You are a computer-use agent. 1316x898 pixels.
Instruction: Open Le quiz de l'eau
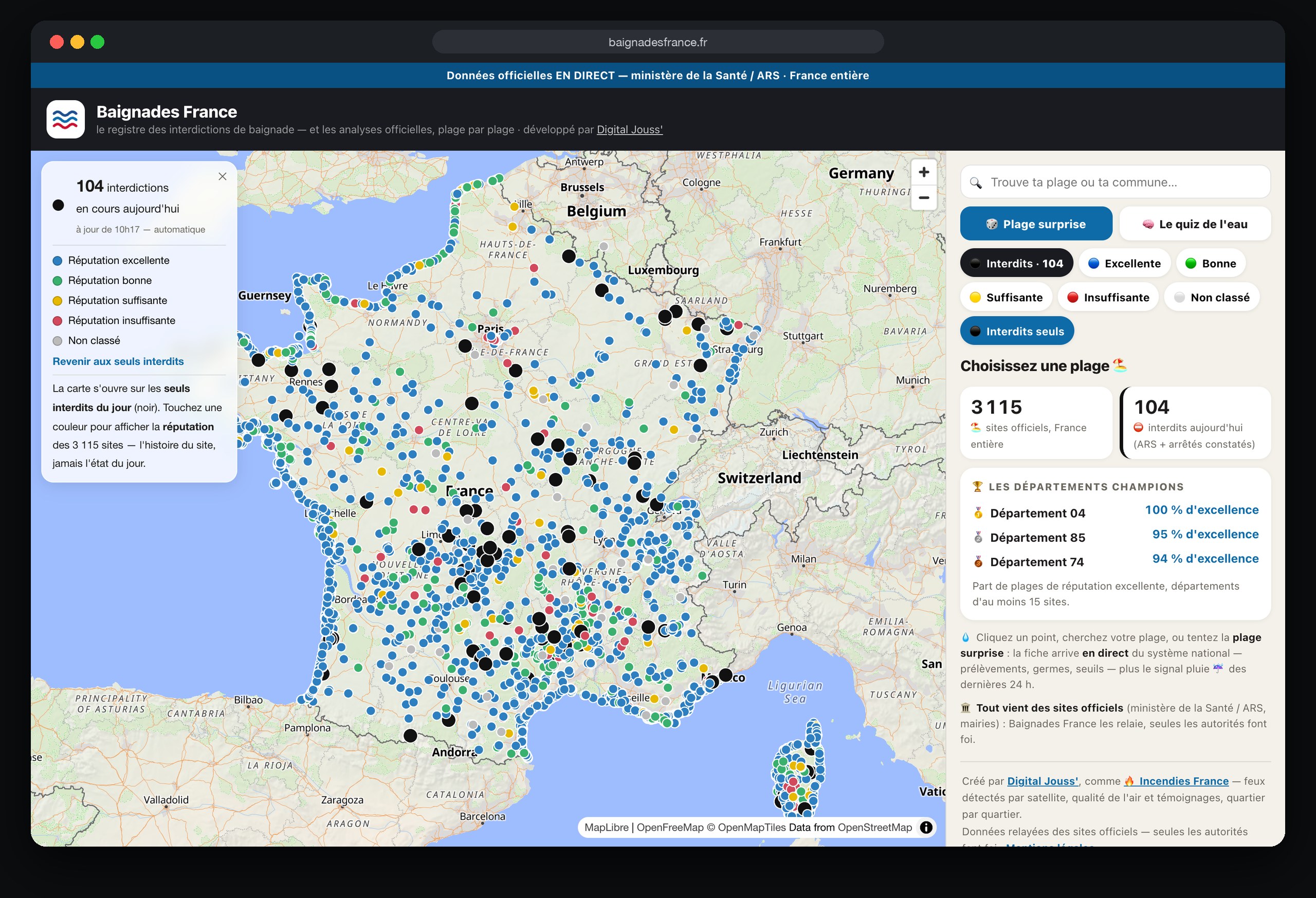1195,224
